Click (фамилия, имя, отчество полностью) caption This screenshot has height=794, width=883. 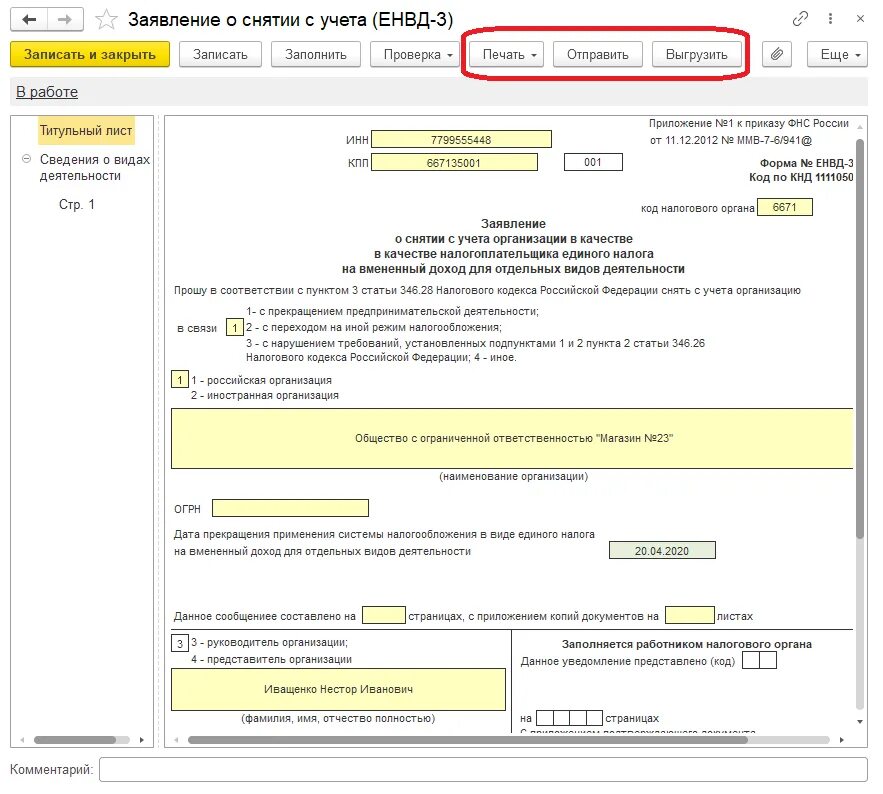click(338, 719)
